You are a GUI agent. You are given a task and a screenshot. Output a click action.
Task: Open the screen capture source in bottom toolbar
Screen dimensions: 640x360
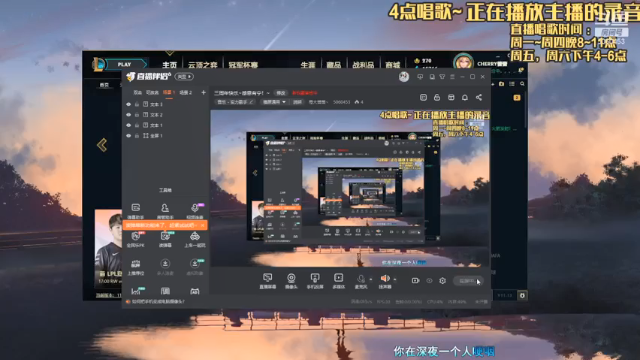[x=267, y=281]
